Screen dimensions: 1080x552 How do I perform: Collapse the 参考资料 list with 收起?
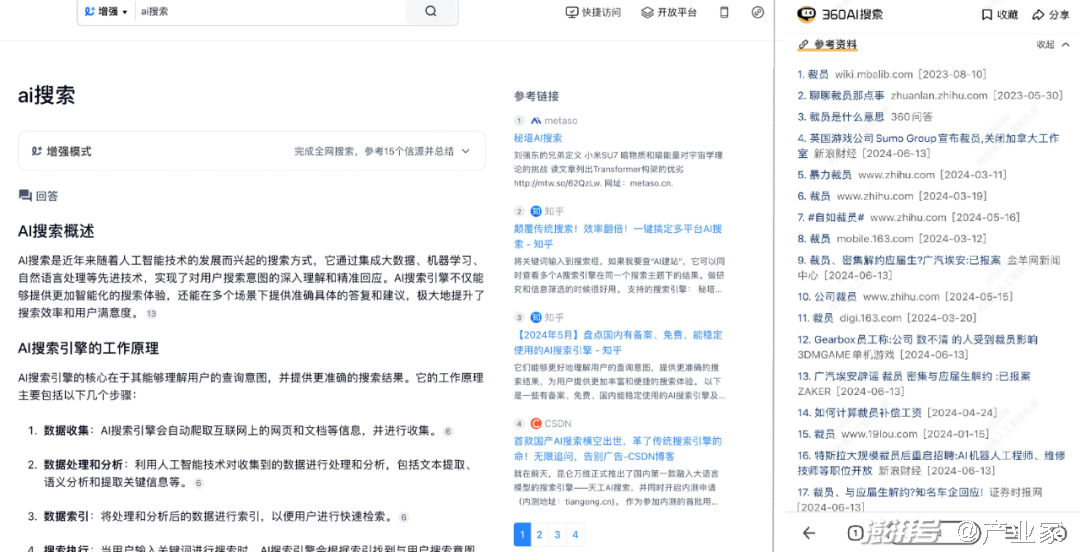pyautogui.click(x=1051, y=45)
